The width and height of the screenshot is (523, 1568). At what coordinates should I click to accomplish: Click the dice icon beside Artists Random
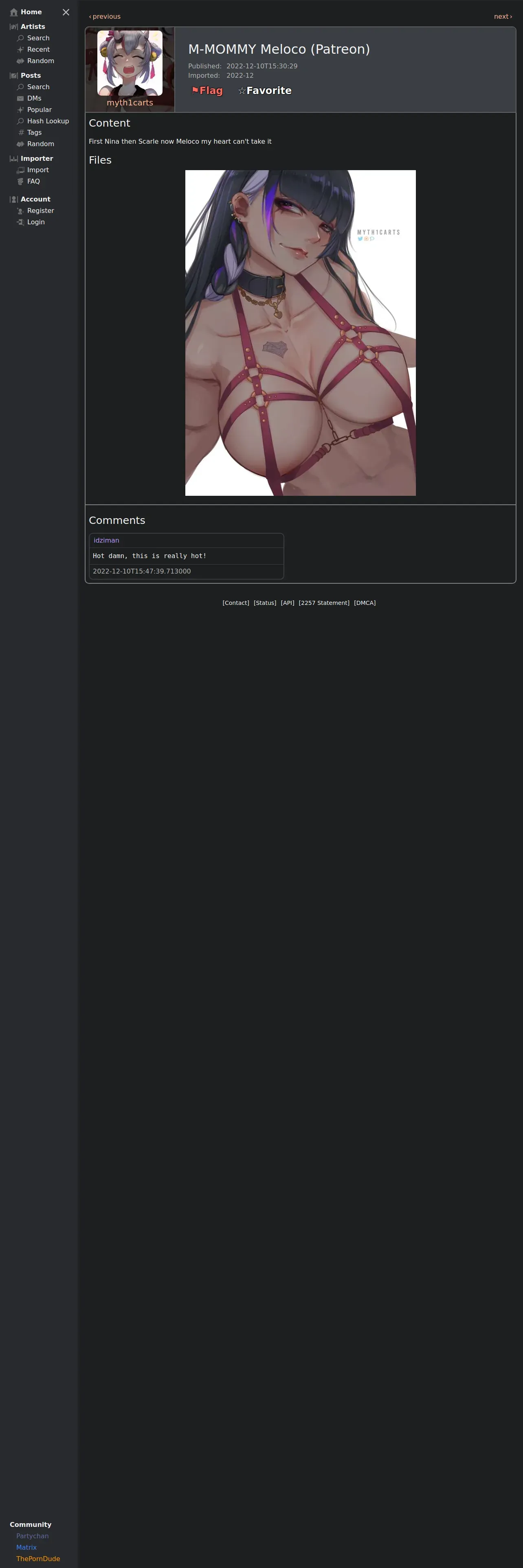click(21, 61)
